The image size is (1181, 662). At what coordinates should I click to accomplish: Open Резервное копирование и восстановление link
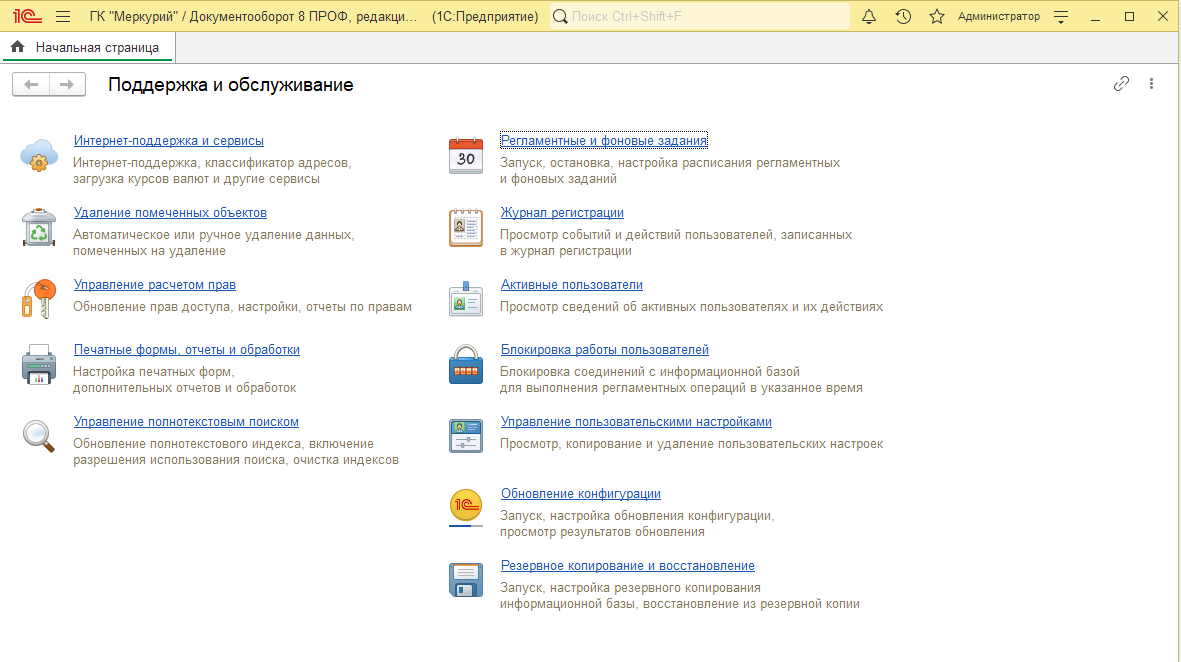tap(627, 566)
